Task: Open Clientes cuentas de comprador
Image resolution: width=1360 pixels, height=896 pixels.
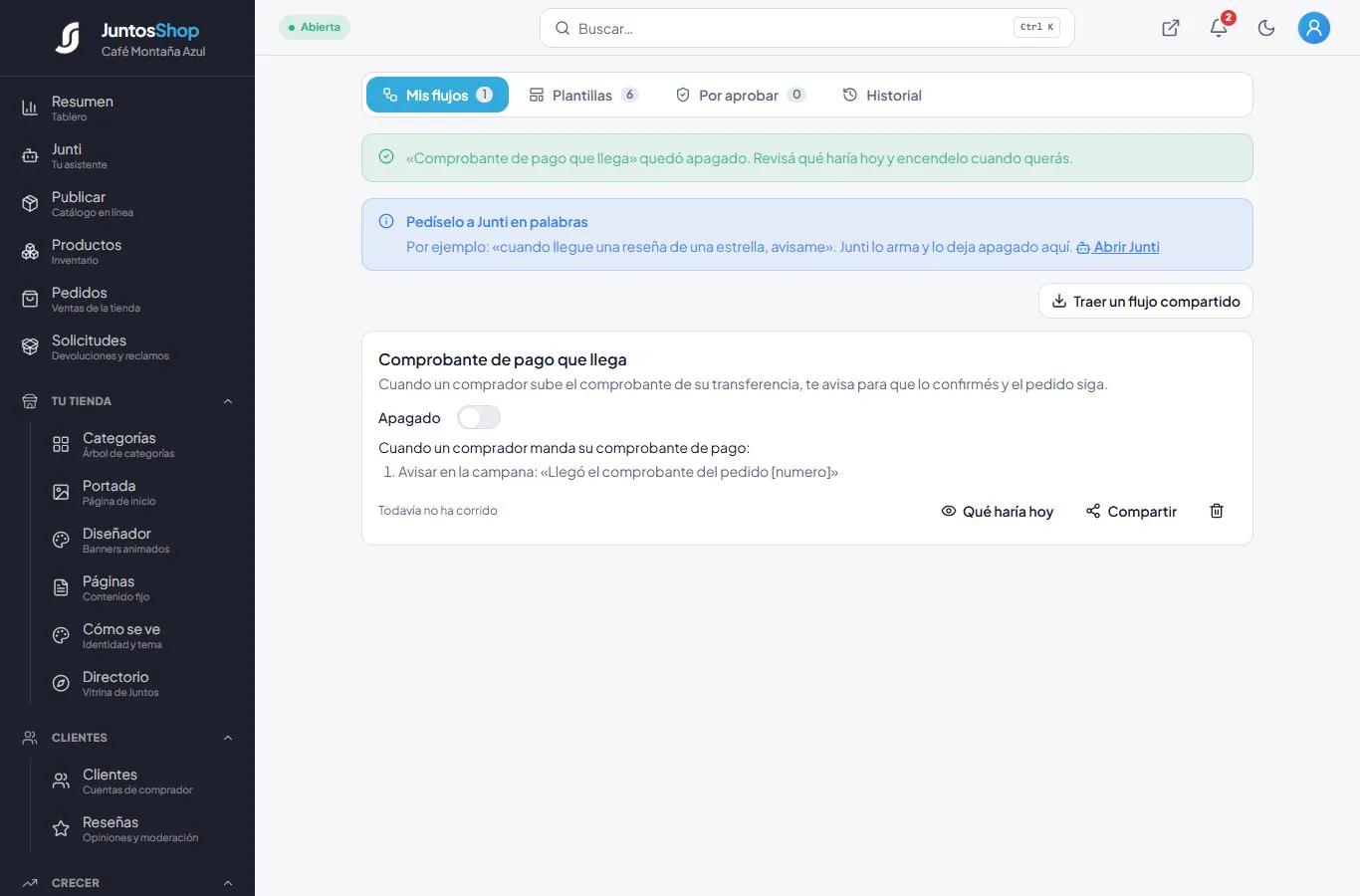Action: click(142, 781)
